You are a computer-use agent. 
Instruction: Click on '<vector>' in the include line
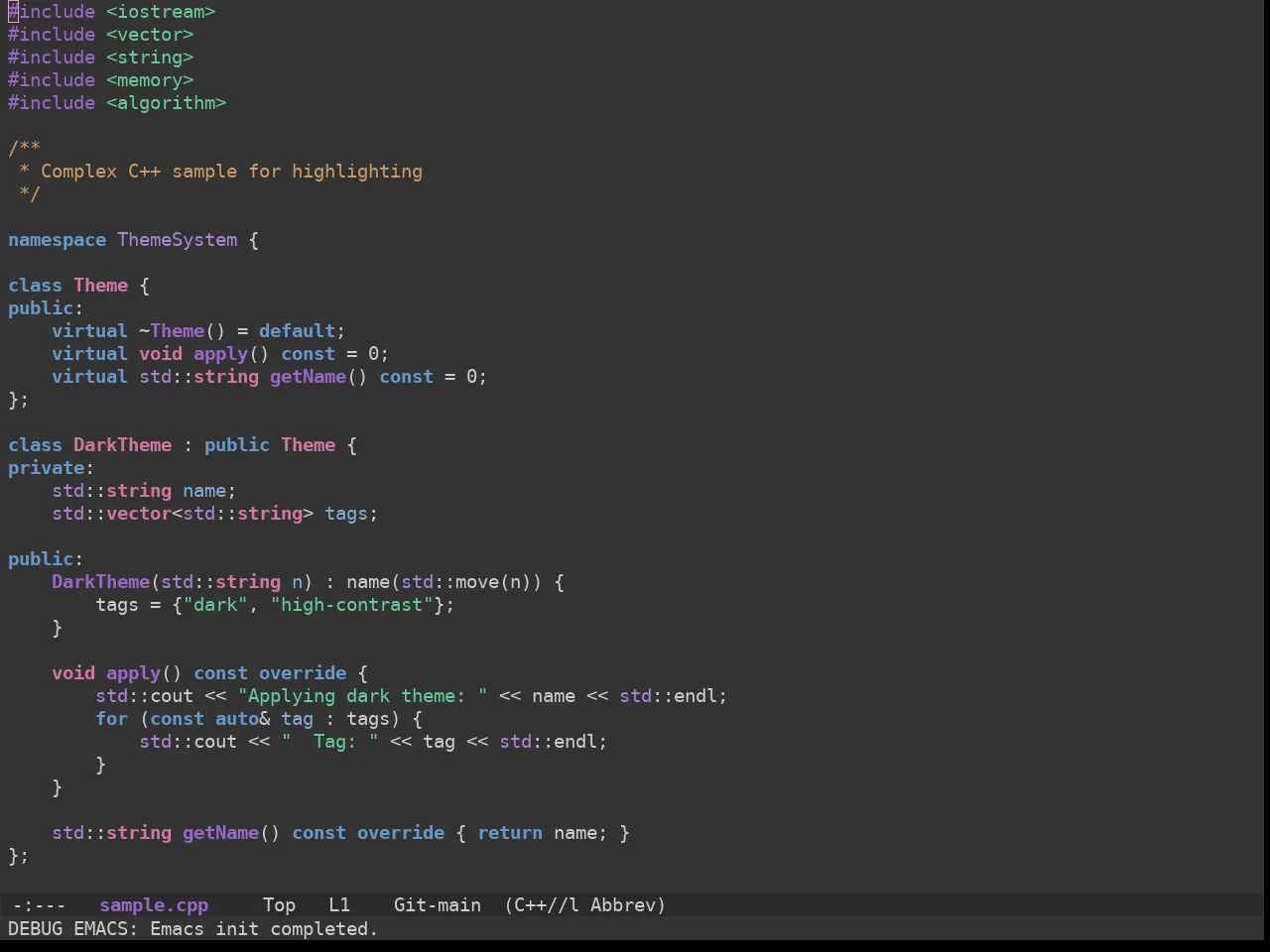[x=150, y=35]
